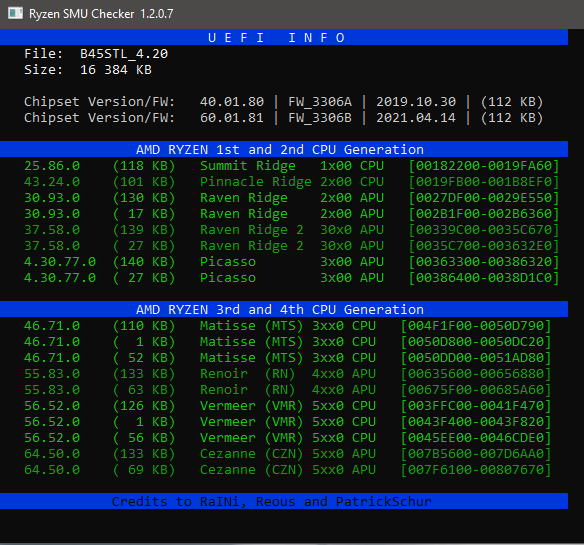
Task: Click address range '[0050D800-0050DC20]'
Action: (x=476, y=342)
